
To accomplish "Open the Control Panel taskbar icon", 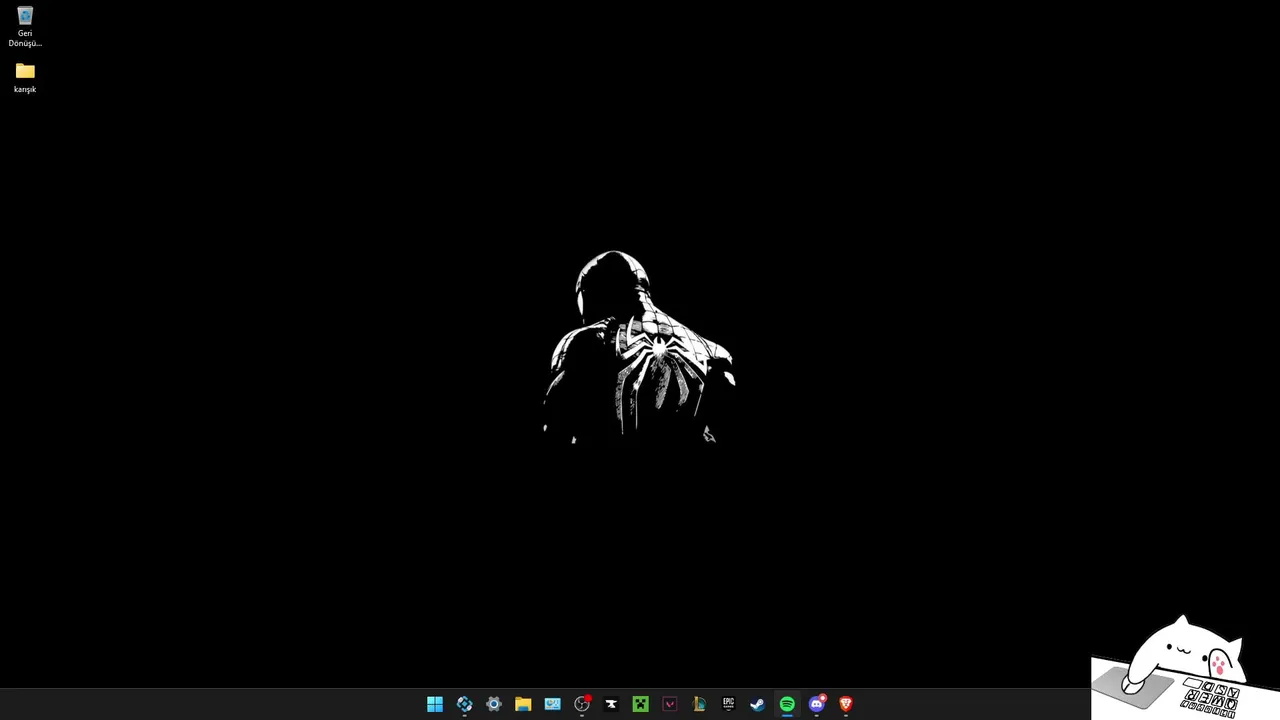I will (x=552, y=704).
